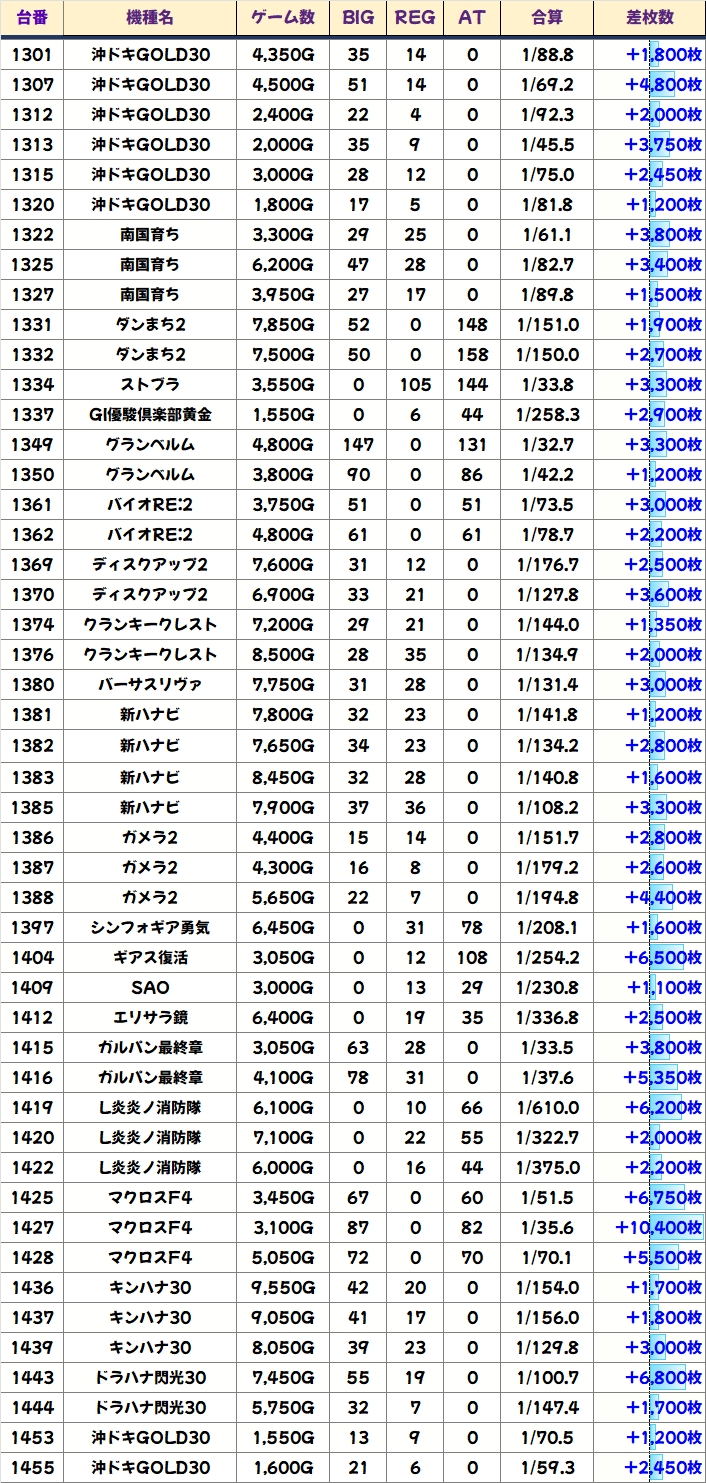Click the +10,400枚 difference value
The image size is (706, 1483).
(657, 1227)
